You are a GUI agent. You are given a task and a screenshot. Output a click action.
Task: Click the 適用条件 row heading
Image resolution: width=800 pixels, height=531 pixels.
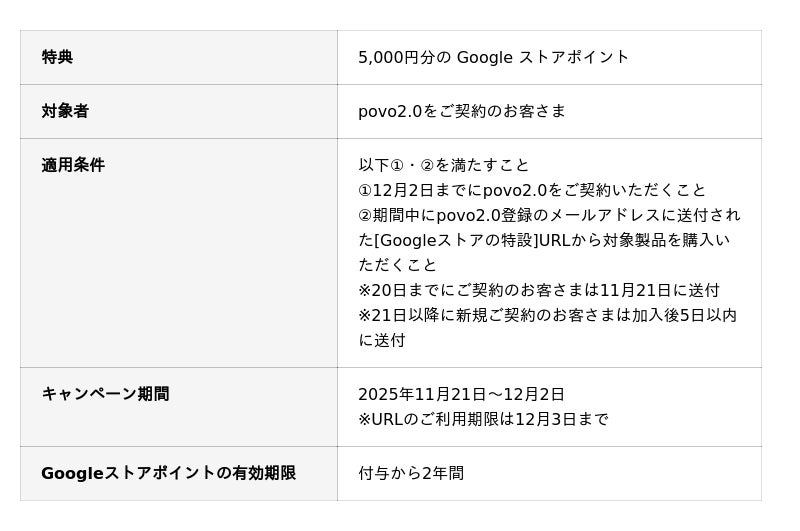(x=73, y=165)
